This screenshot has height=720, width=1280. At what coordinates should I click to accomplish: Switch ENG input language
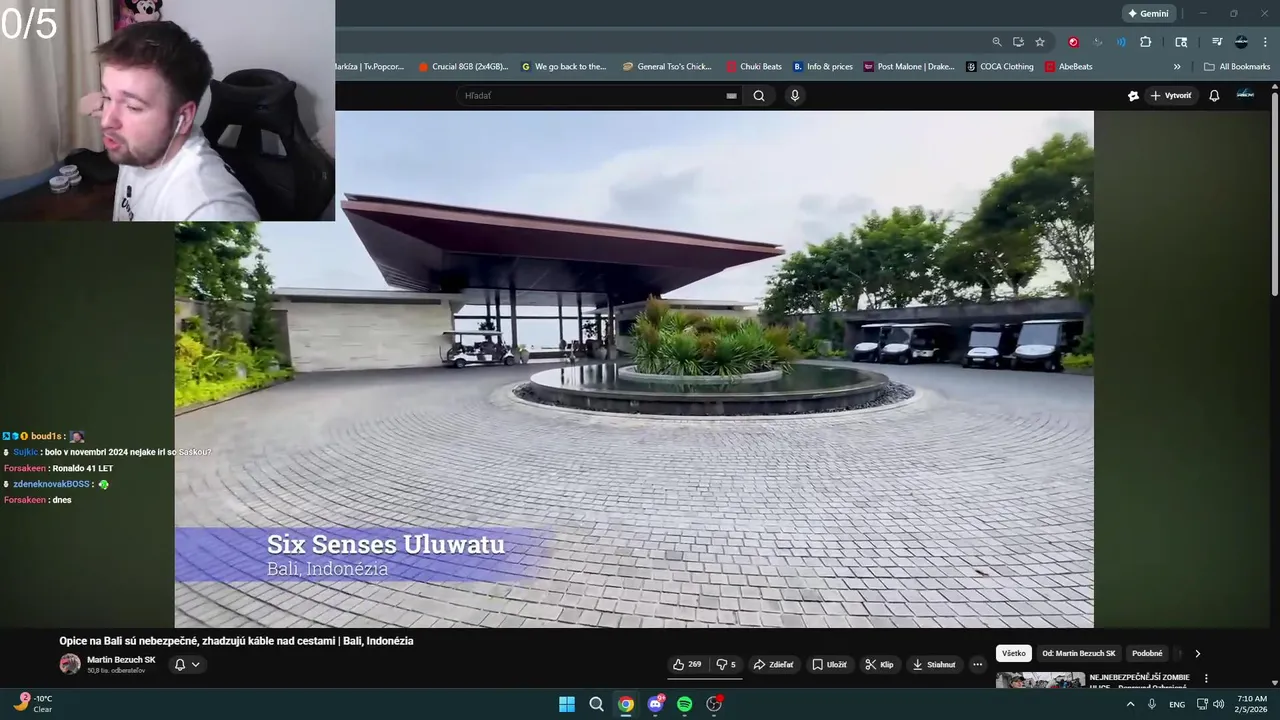point(1177,704)
